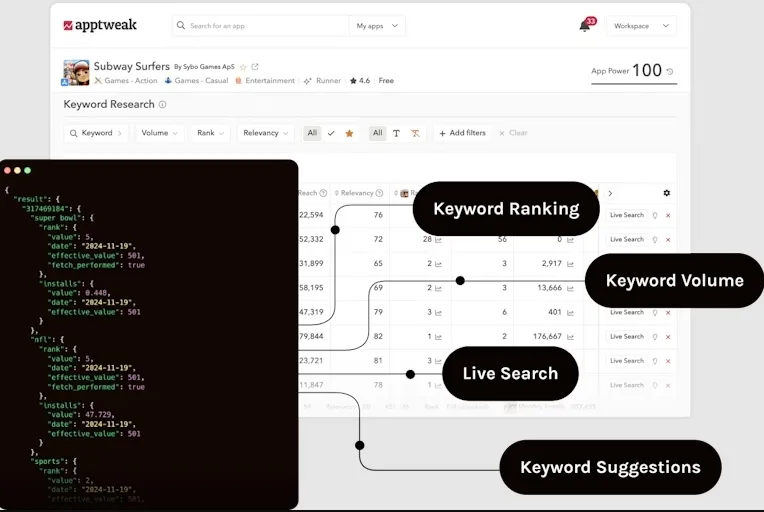This screenshot has height=512, width=764.
Task: Click the Relevancy column help icon
Action: tap(380, 193)
